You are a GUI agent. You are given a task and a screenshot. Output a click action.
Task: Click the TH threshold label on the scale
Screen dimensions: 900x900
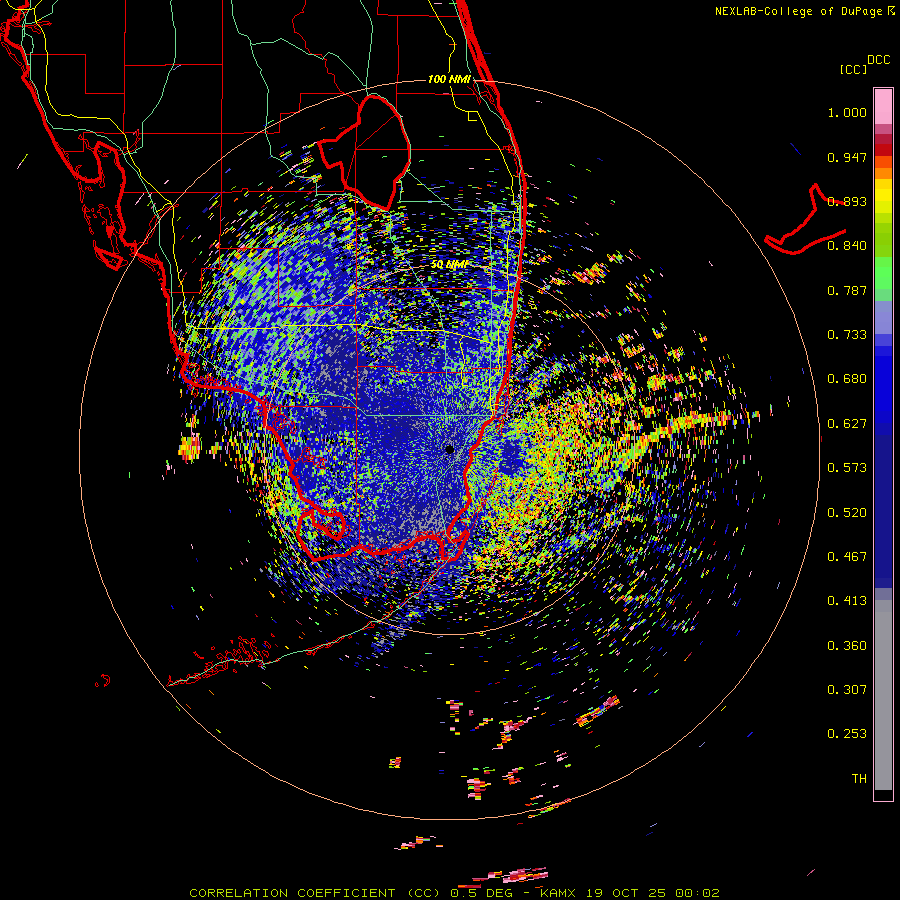pos(859,779)
